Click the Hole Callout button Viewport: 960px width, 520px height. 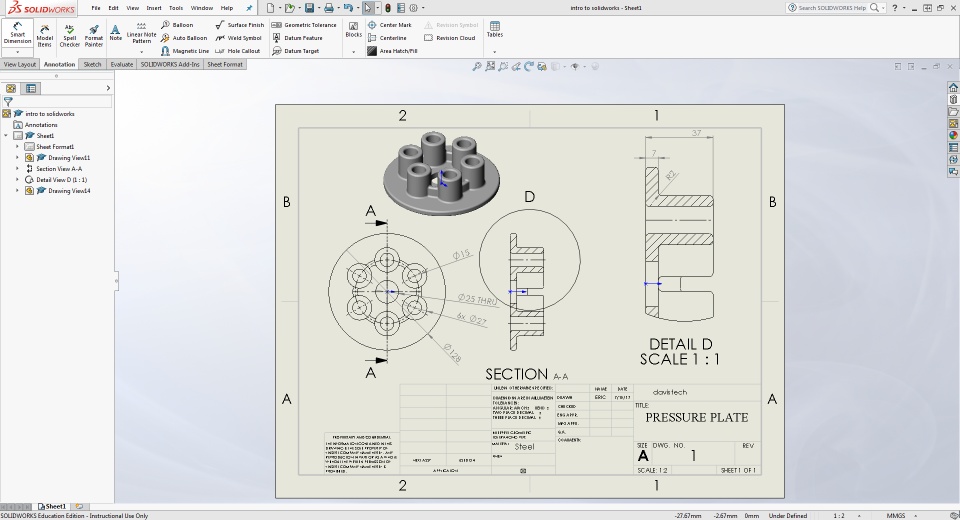point(238,51)
